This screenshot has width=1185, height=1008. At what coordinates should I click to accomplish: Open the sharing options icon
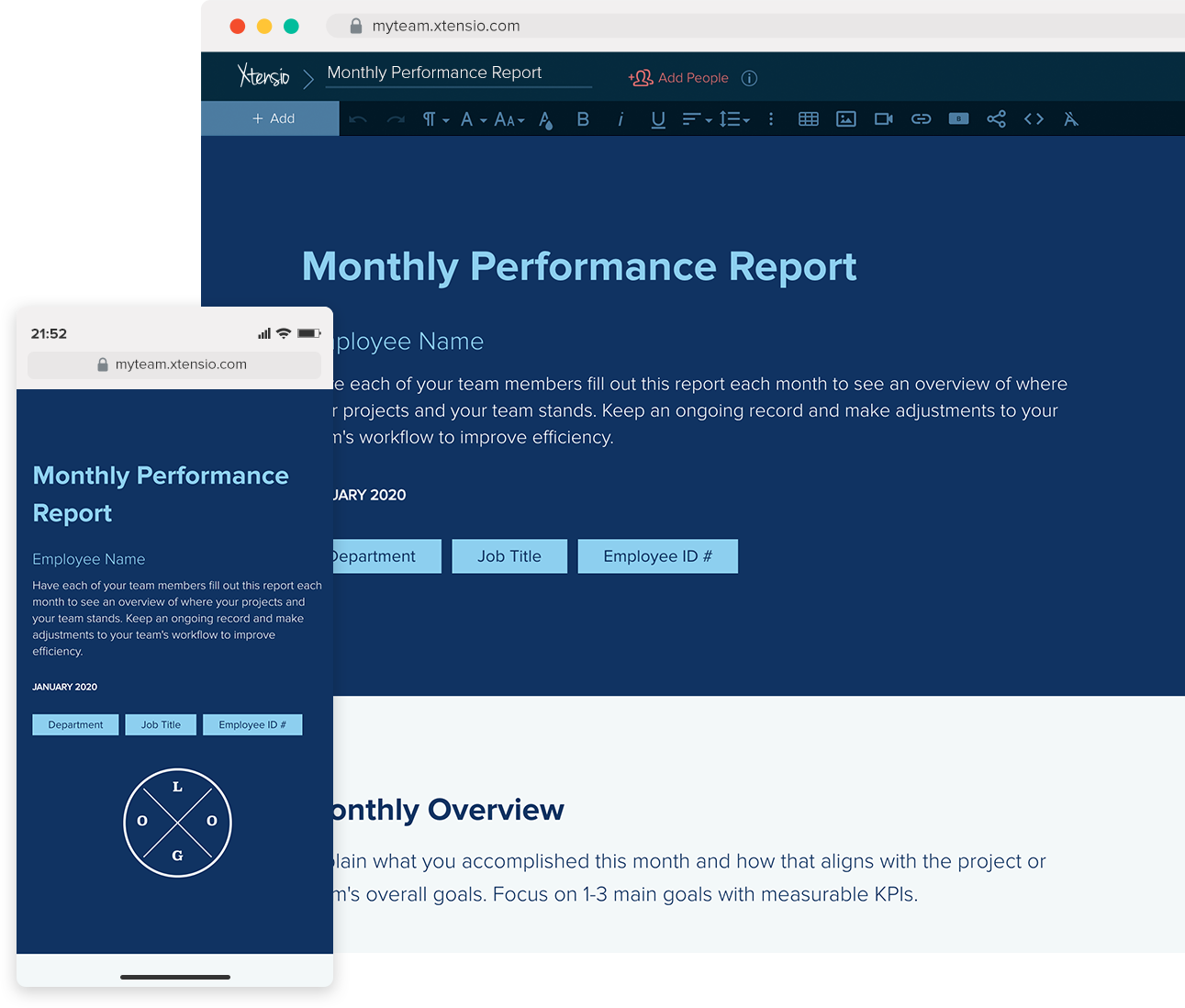point(996,118)
